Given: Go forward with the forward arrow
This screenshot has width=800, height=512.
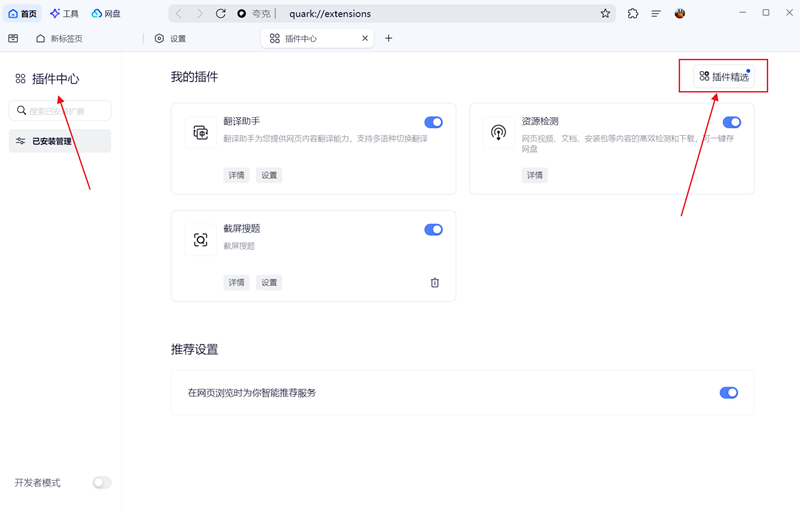Looking at the screenshot, I should 199,14.
